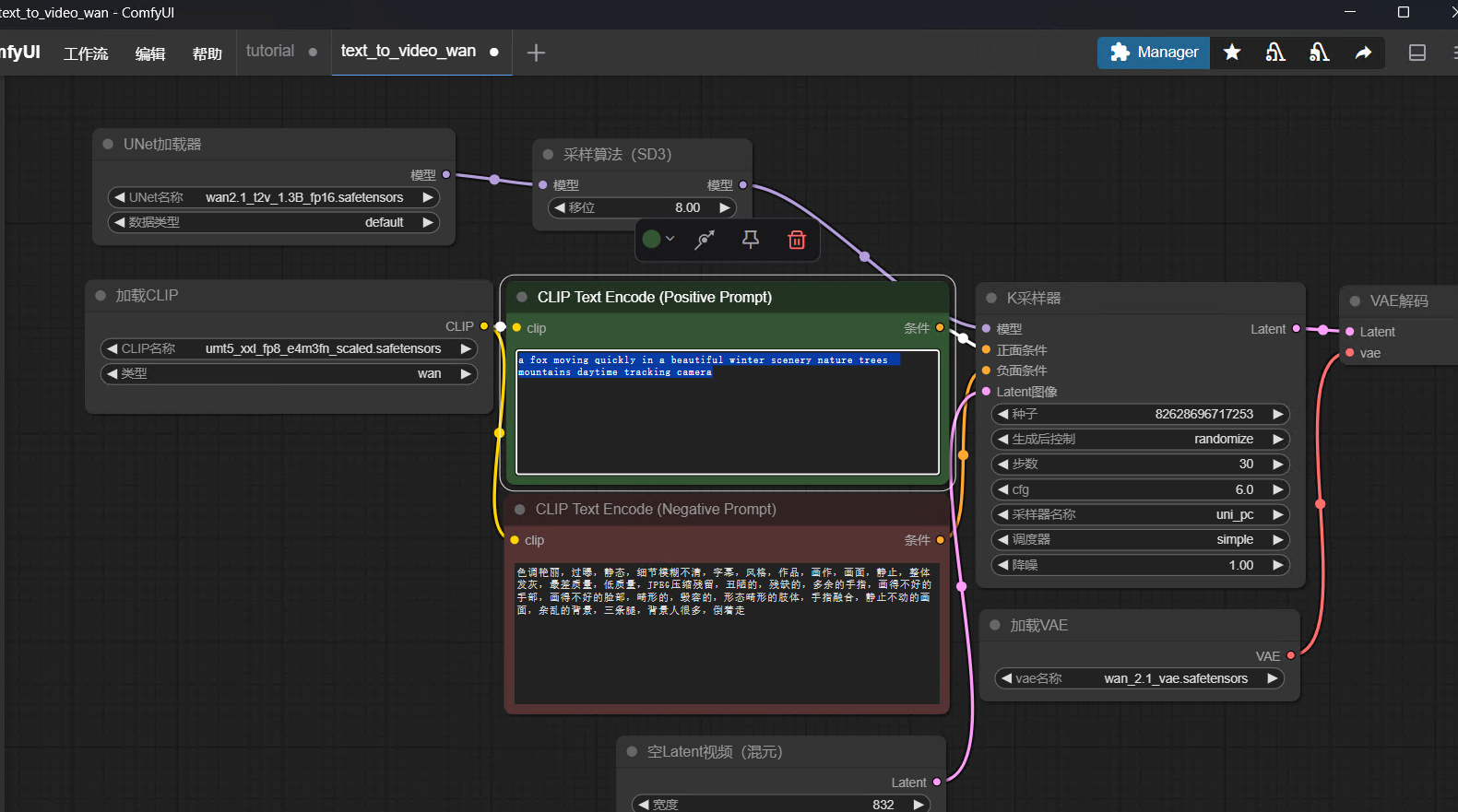Open the 采样器名称 uni_pc combo
This screenshot has height=812, width=1458.
pos(1140,514)
